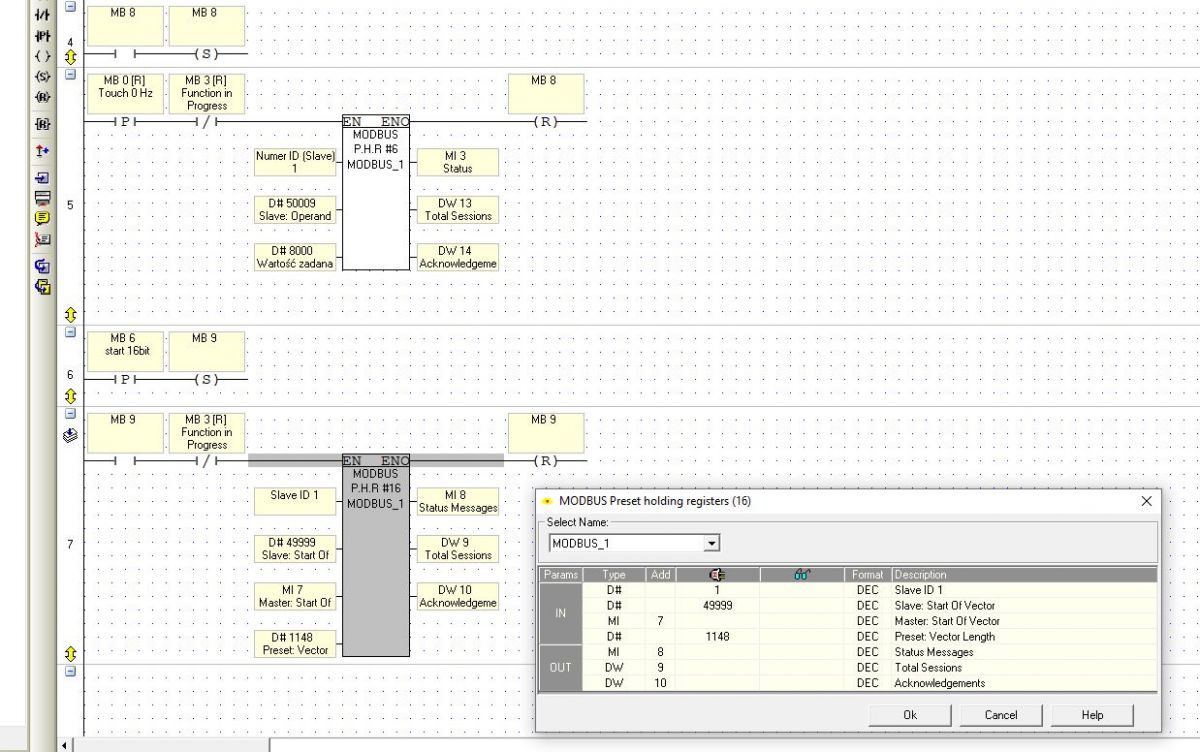
Task: Click the 1148 value cell in dialog table
Action: tap(717, 636)
